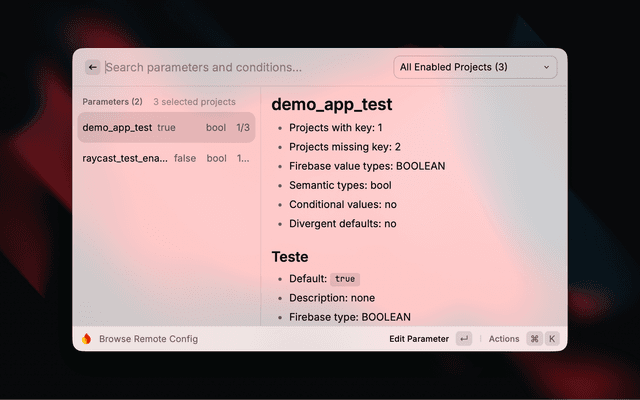Click the Return key icon
The image size is (640, 400).
point(464,339)
